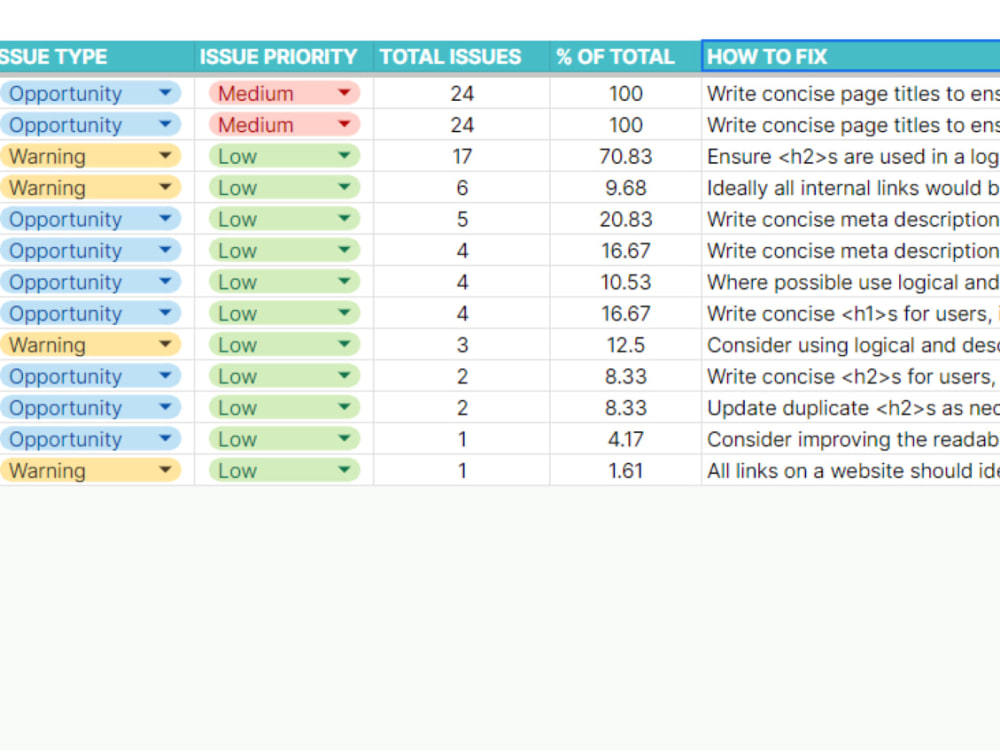Screen dimensions: 1000x750
Task: Select the total issues cell '3'
Action: pyautogui.click(x=461, y=344)
